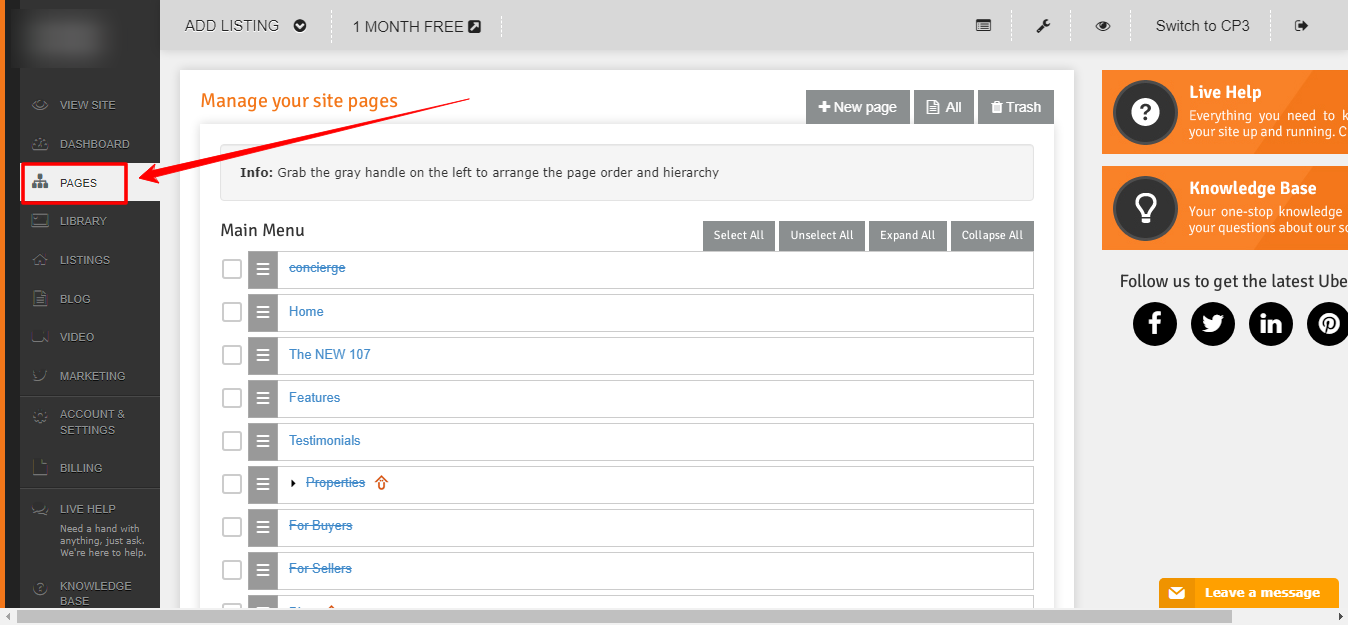1348x625 pixels.
Task: Open the Facebook social icon
Action: [1155, 324]
